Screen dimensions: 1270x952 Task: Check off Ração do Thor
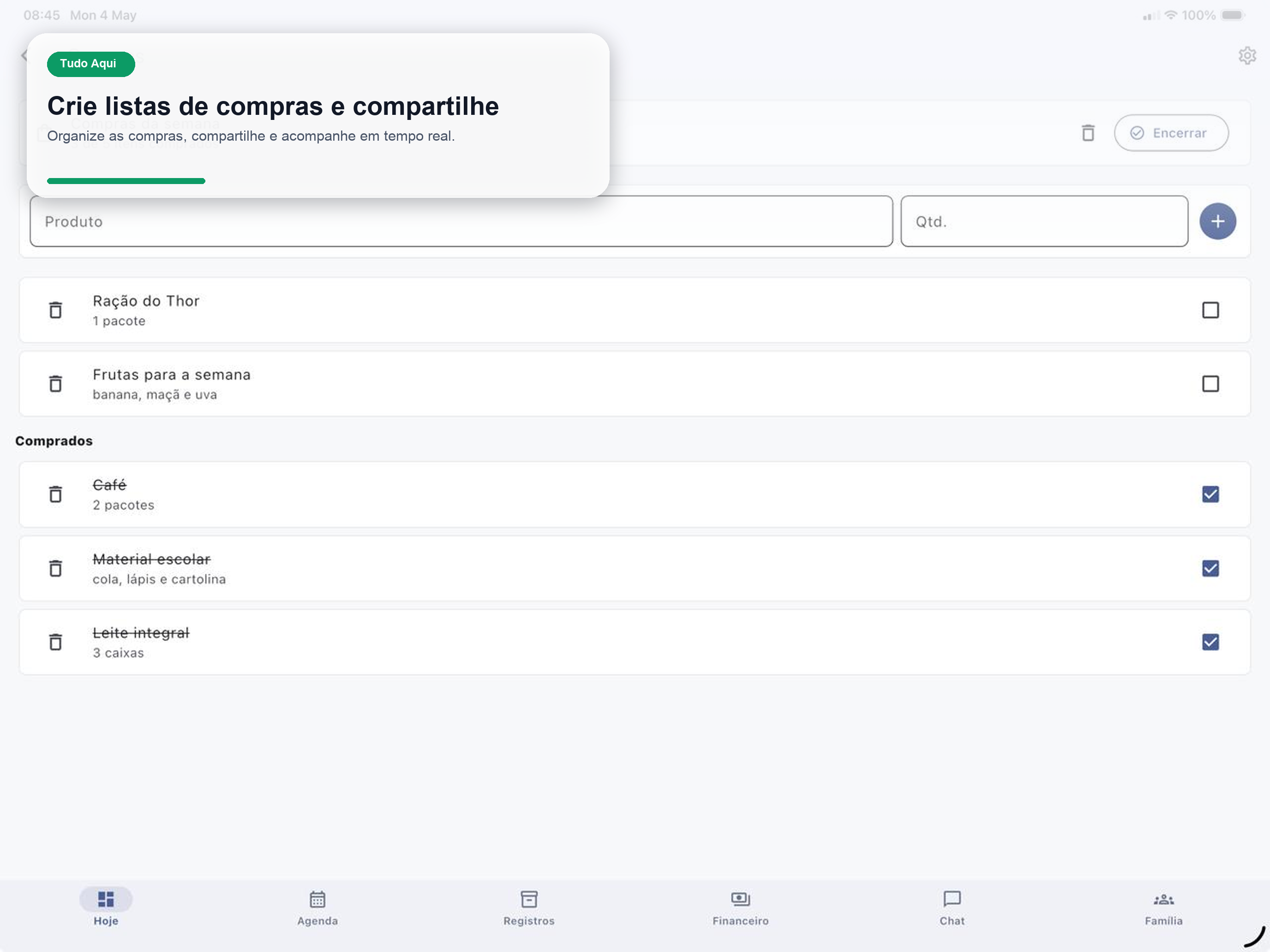point(1210,310)
